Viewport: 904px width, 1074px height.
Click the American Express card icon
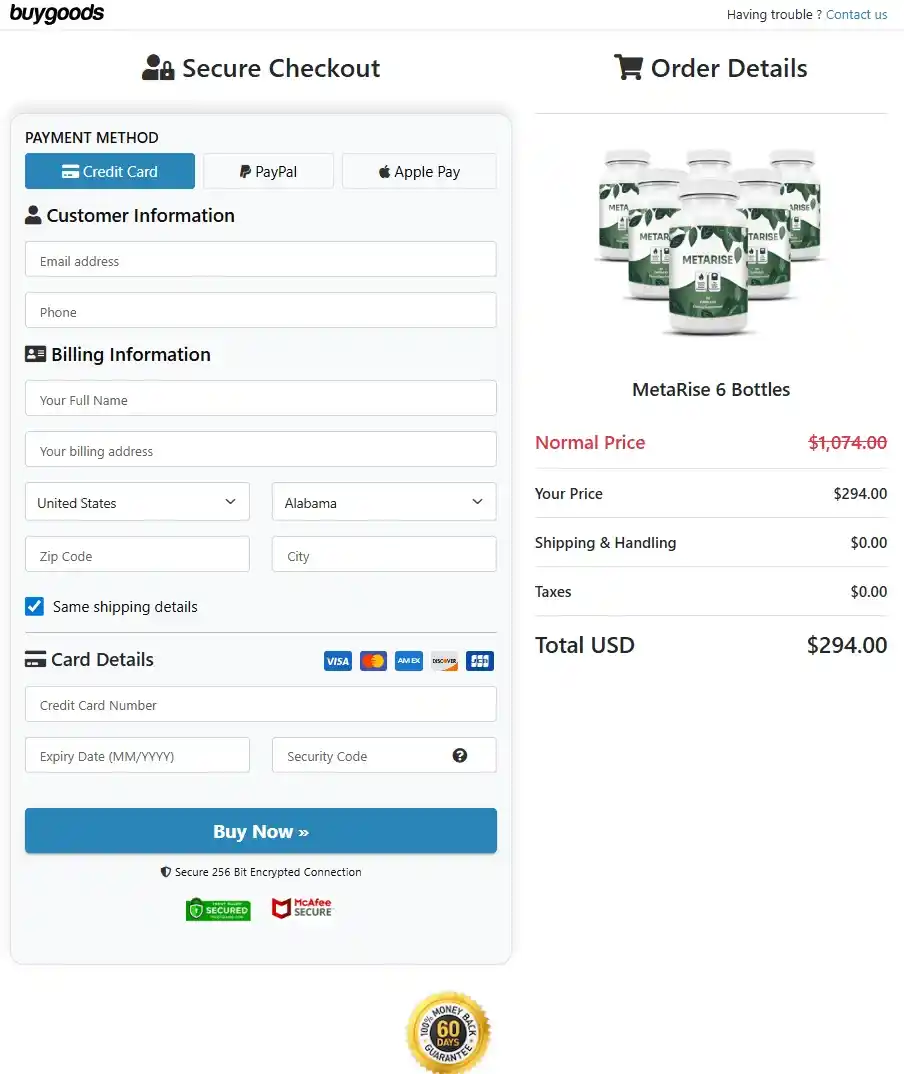tap(408, 661)
